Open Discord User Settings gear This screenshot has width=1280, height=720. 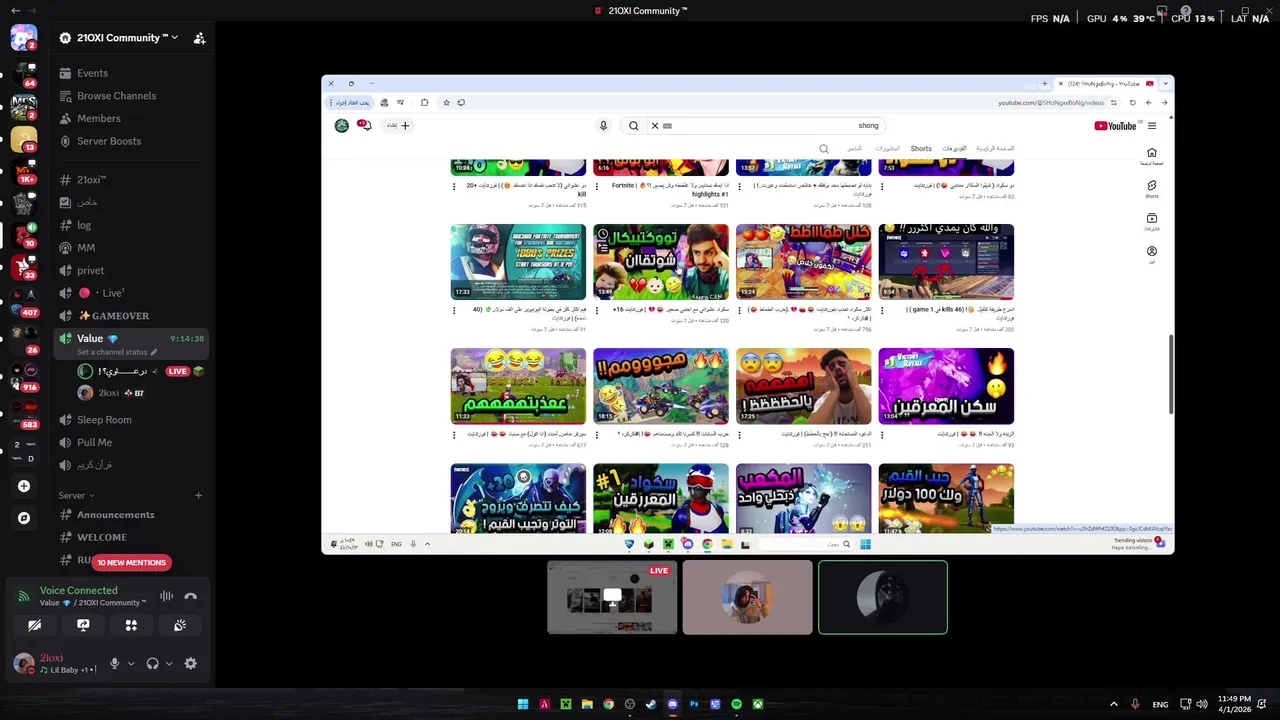pyautogui.click(x=191, y=663)
